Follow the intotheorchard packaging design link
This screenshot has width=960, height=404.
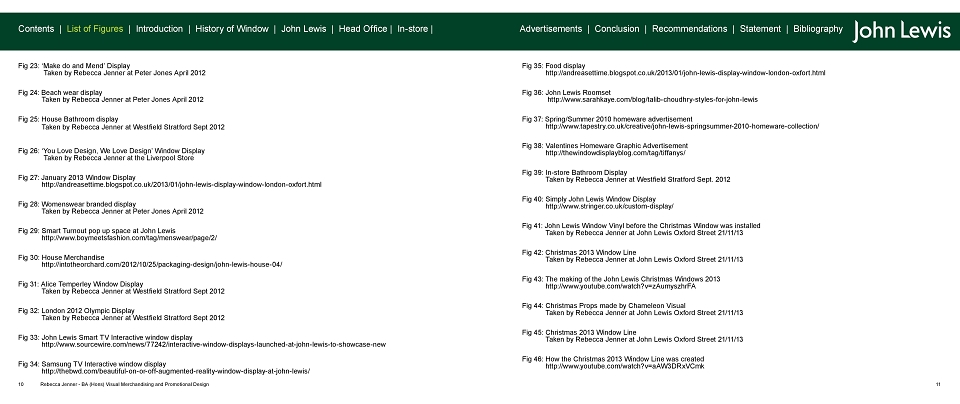point(162,265)
